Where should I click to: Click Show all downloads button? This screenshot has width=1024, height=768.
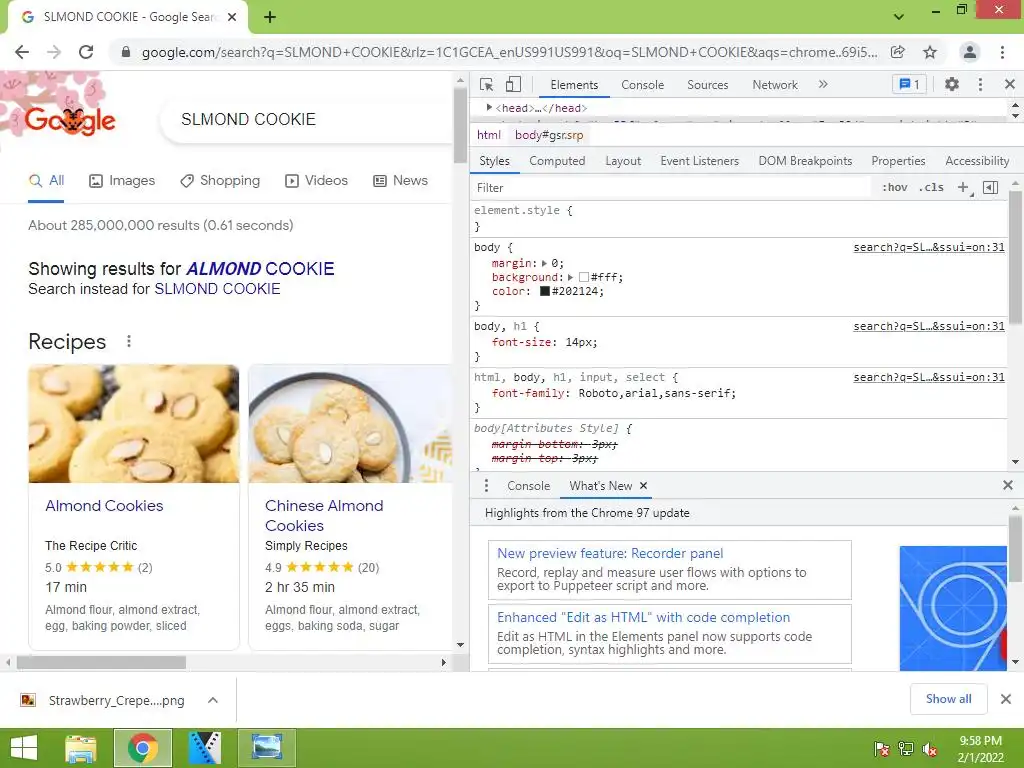click(948, 699)
